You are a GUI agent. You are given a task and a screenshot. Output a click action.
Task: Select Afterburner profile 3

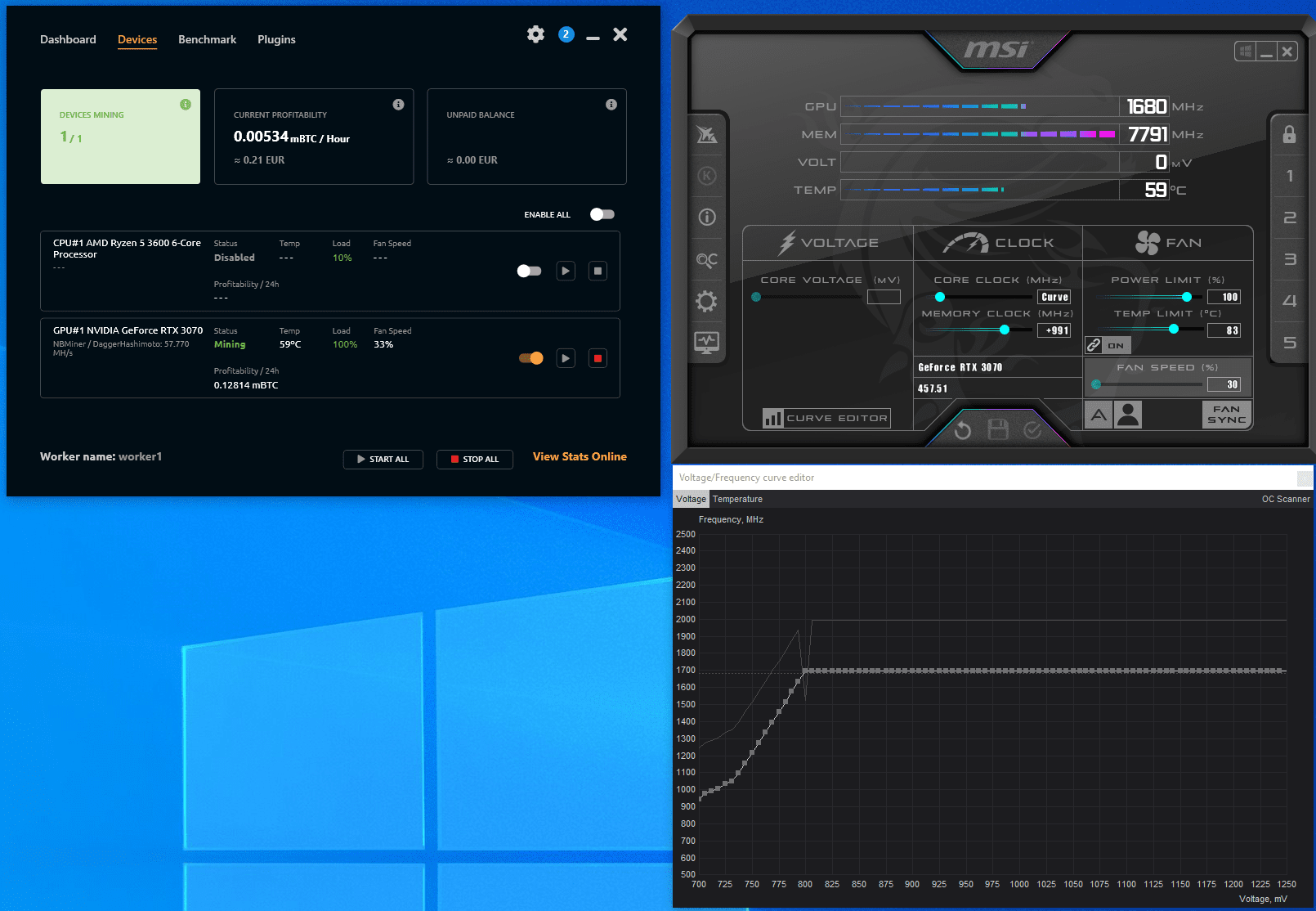click(1289, 259)
